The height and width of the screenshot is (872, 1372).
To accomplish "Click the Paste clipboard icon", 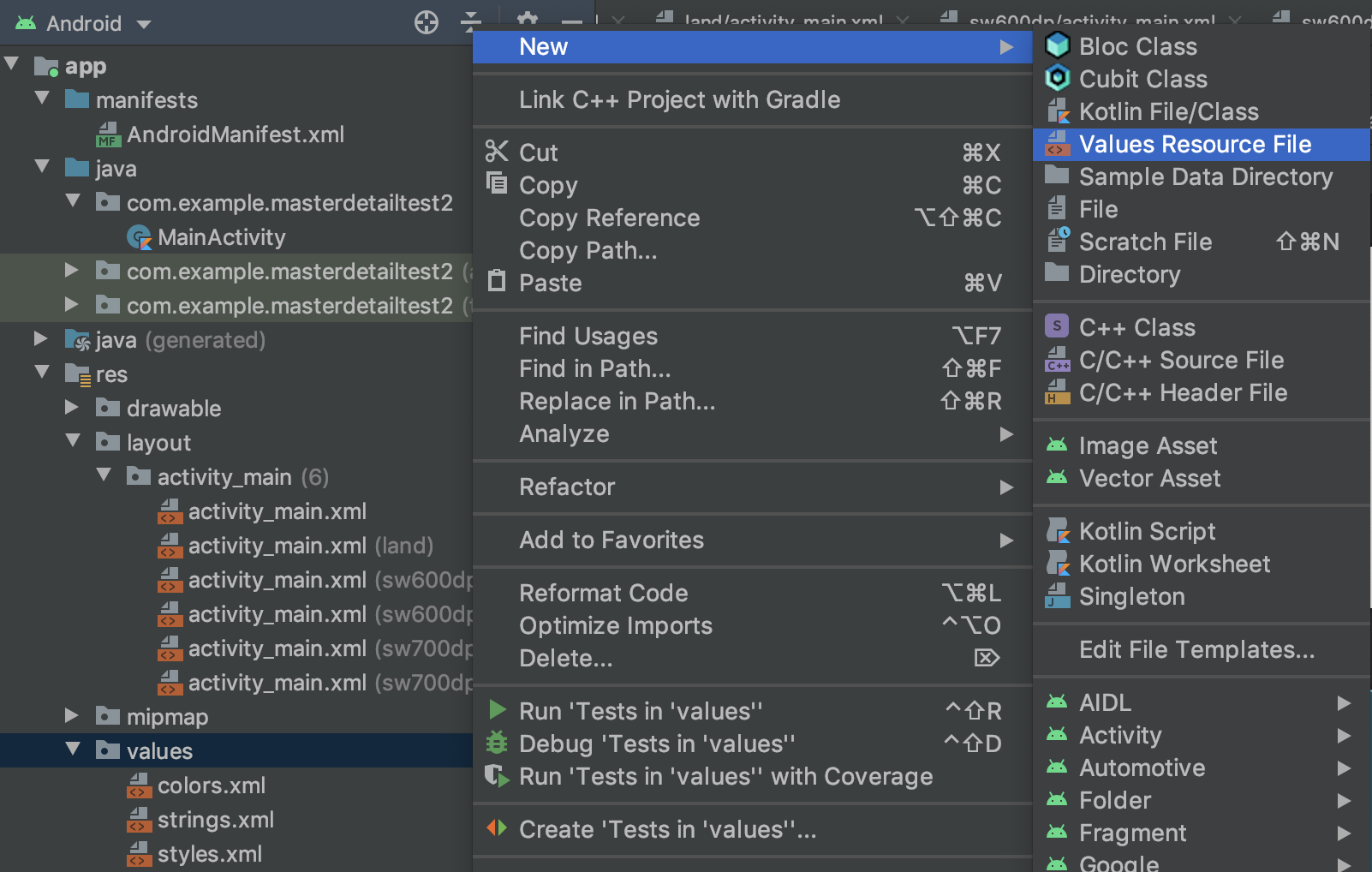I will pyautogui.click(x=497, y=281).
